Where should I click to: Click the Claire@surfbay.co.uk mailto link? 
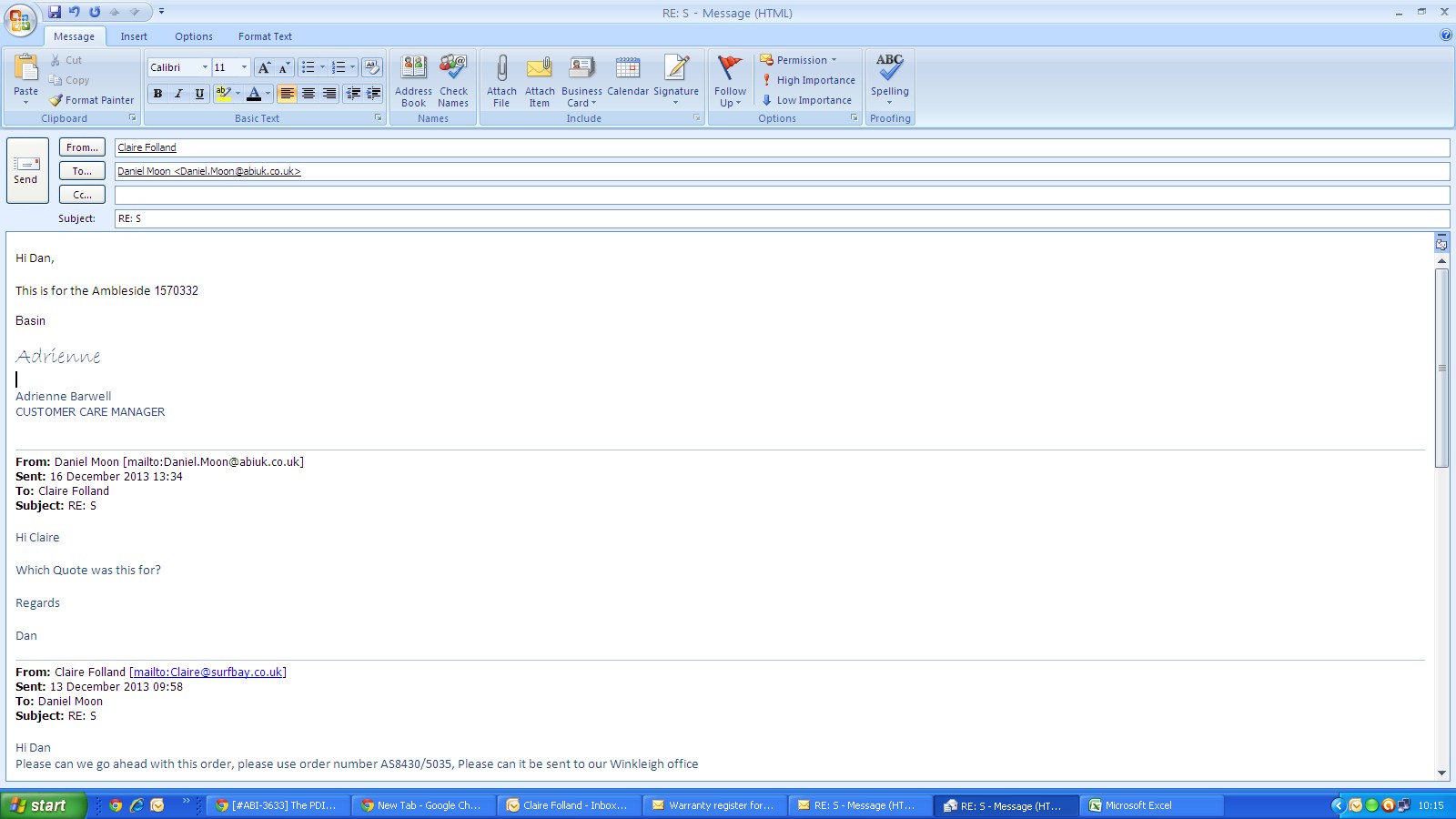coord(207,672)
